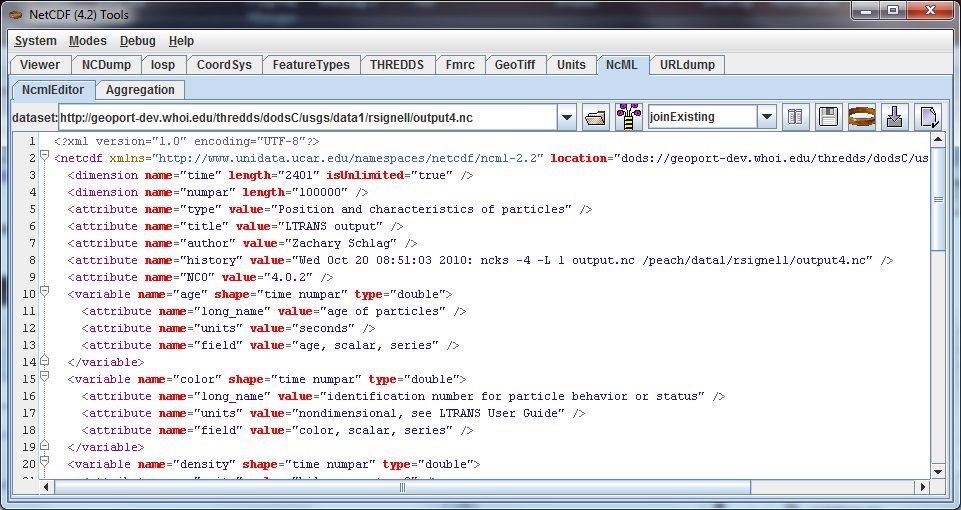Open the CoordSys tab
The image size is (961, 510).
[224, 65]
